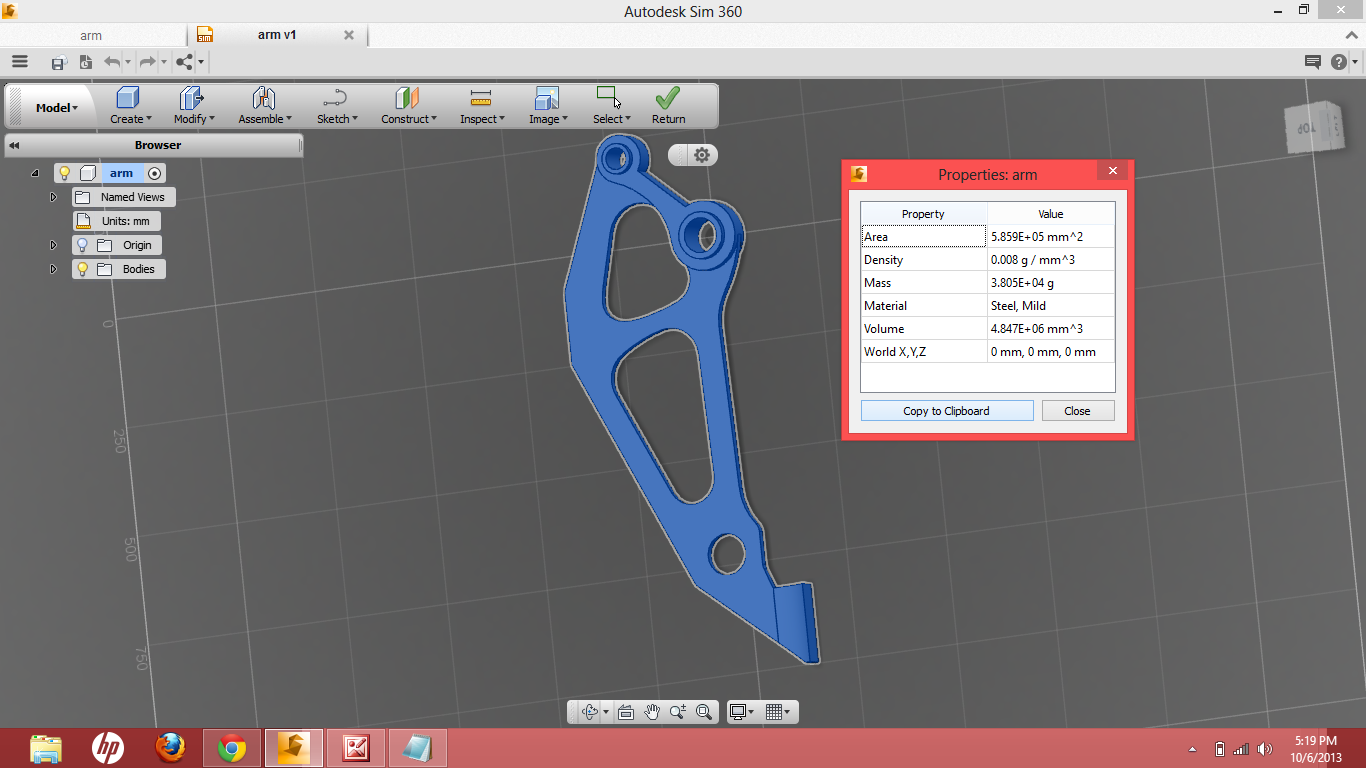Click the Construct planes icon
Viewport: 1366px width, 768px height.
tap(407, 97)
